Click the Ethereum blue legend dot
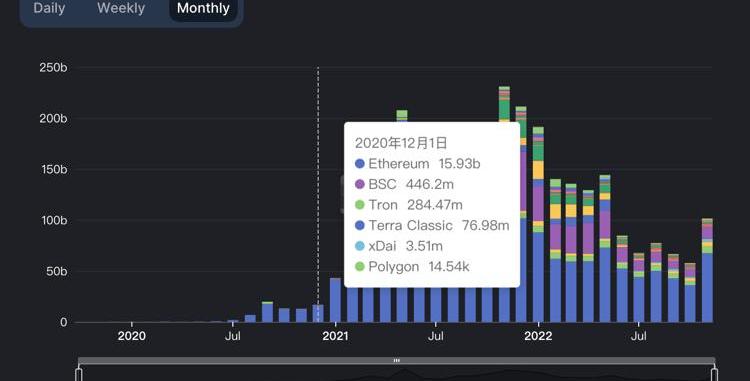 [x=360, y=163]
